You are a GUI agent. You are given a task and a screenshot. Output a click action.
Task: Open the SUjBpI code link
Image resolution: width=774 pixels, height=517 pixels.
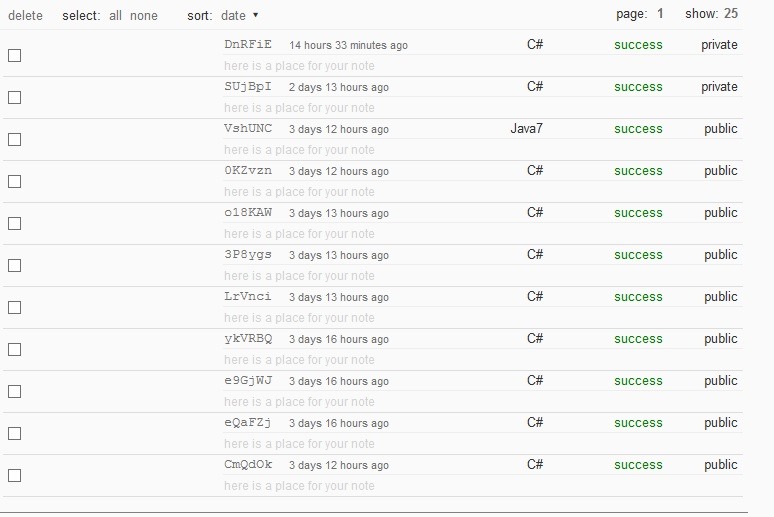point(248,86)
